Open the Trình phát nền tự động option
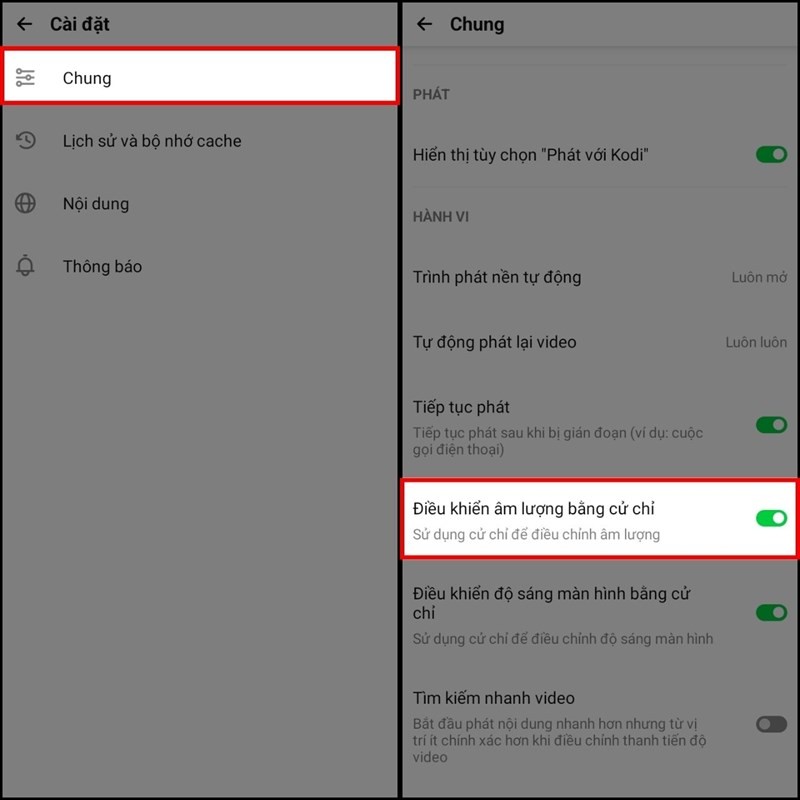 click(599, 277)
